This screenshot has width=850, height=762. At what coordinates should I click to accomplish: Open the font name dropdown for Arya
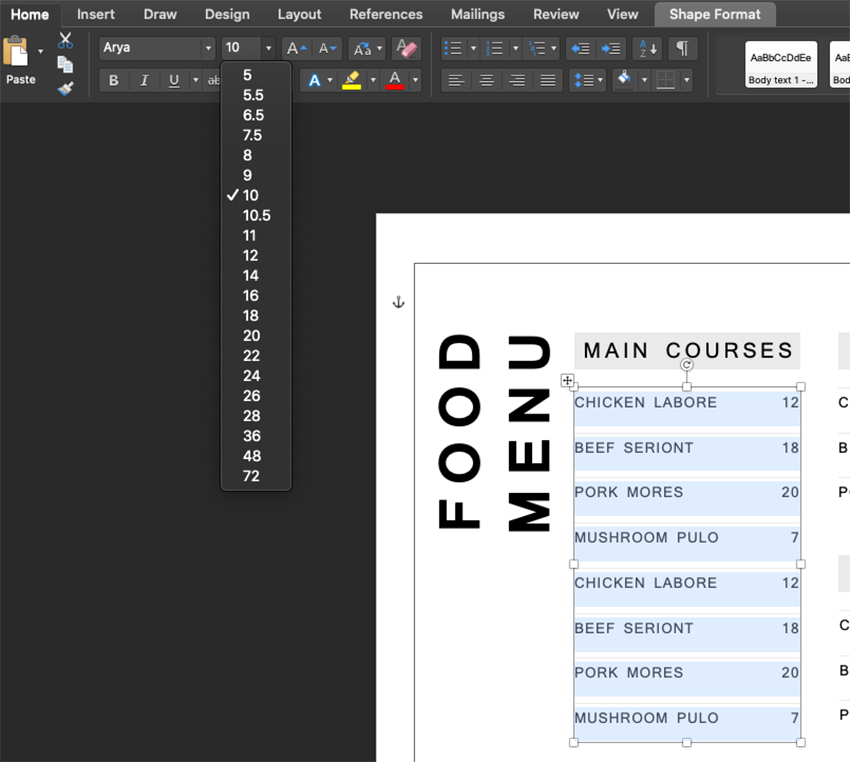[x=209, y=48]
